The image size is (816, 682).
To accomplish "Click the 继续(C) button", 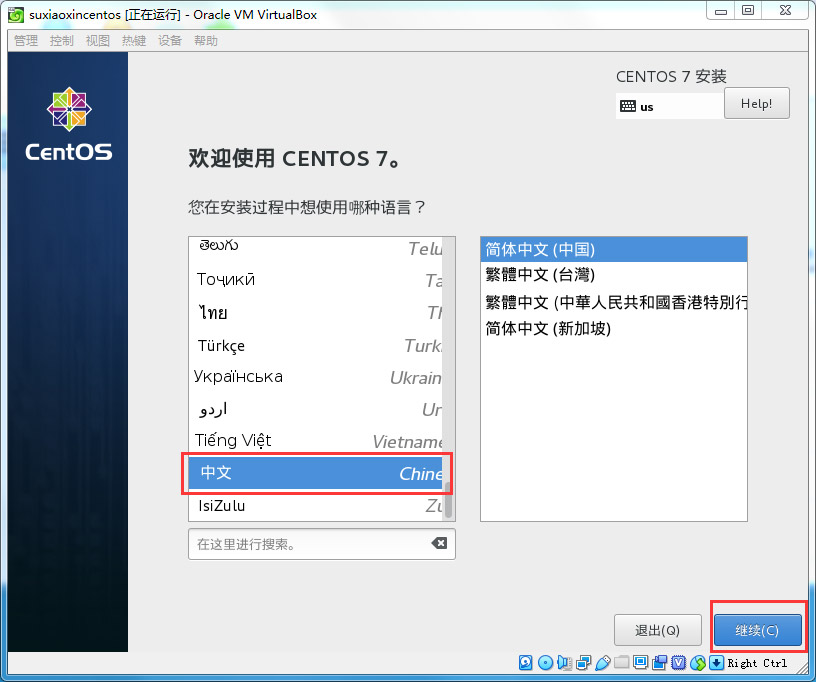I will 758,630.
